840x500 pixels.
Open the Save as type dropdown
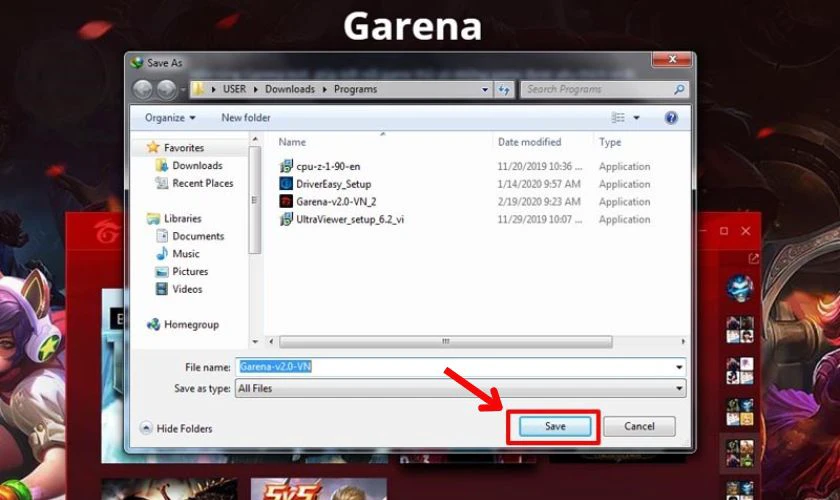(460, 389)
